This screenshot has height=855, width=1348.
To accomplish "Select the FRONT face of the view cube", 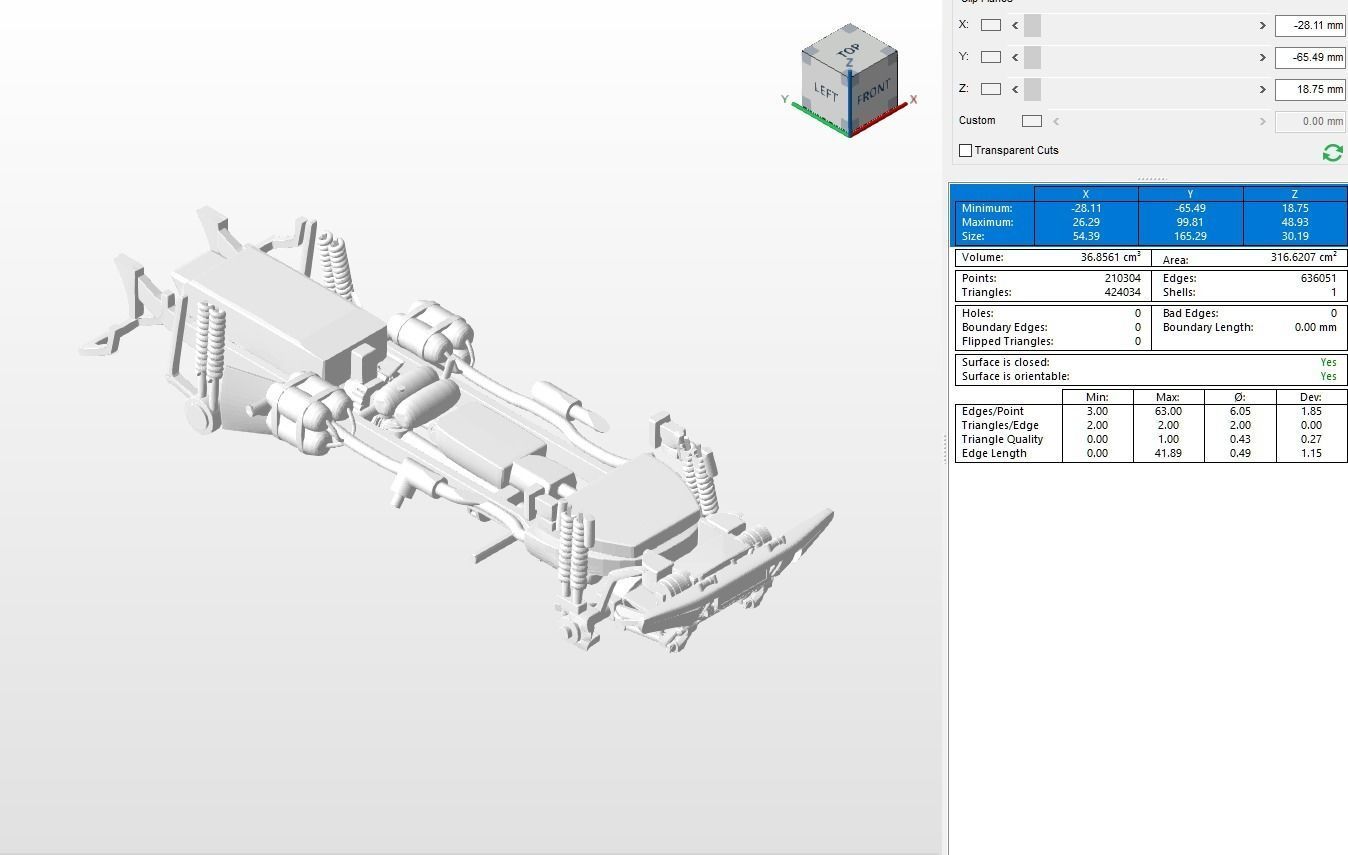I will (x=873, y=92).
